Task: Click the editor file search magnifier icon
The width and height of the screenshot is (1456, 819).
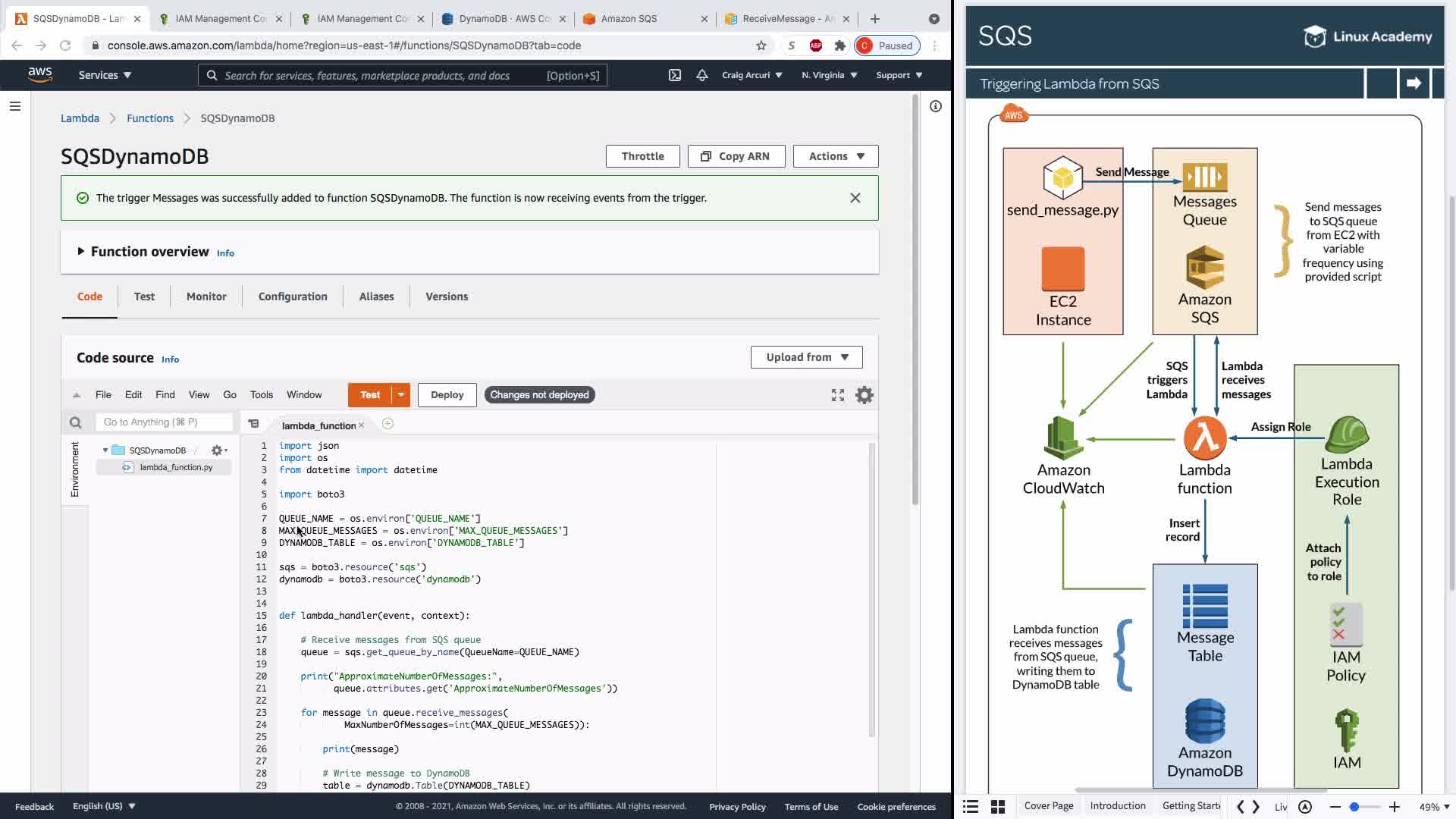Action: pyautogui.click(x=75, y=422)
